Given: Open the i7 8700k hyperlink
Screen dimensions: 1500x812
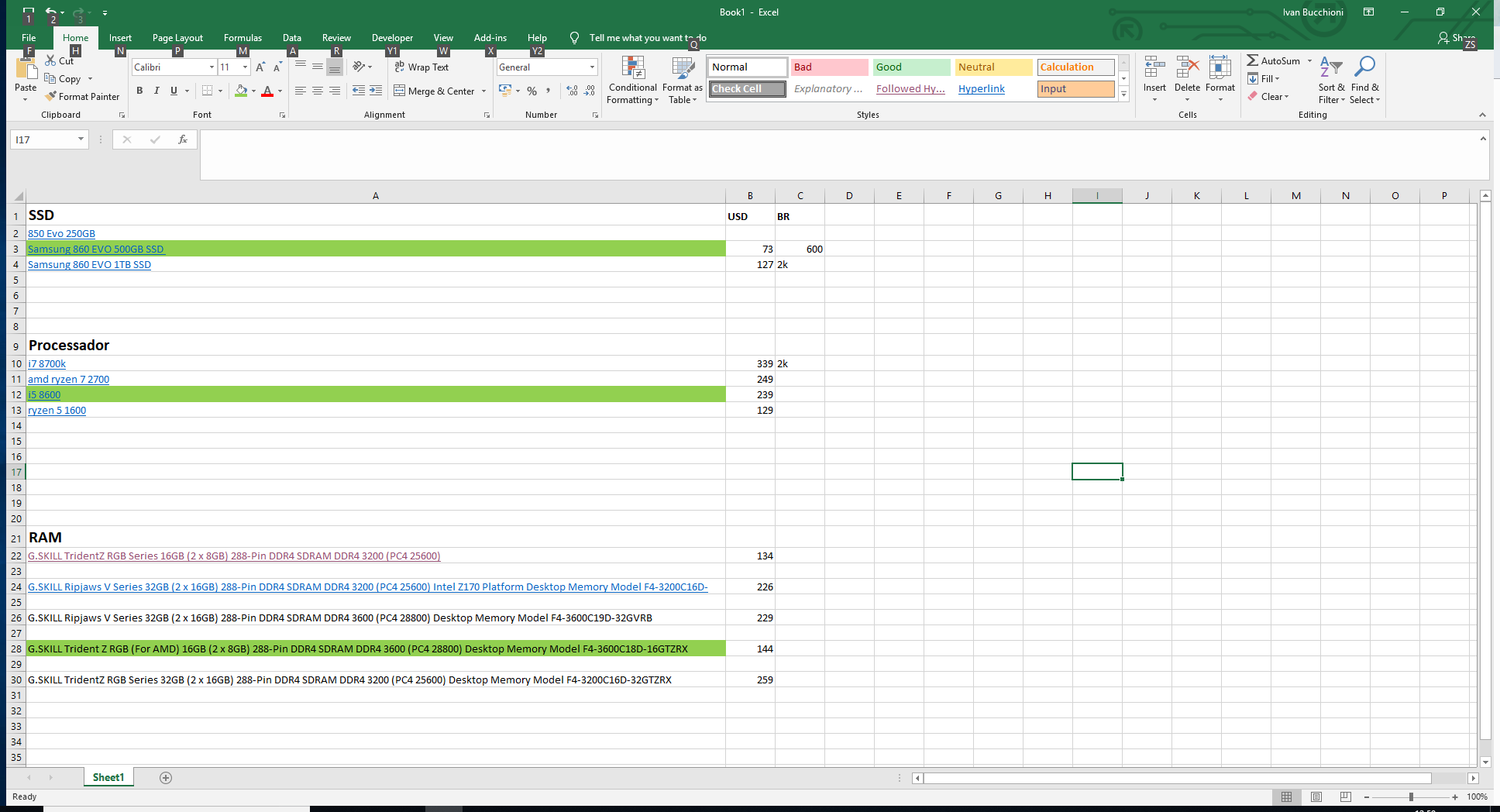Looking at the screenshot, I should [46, 363].
